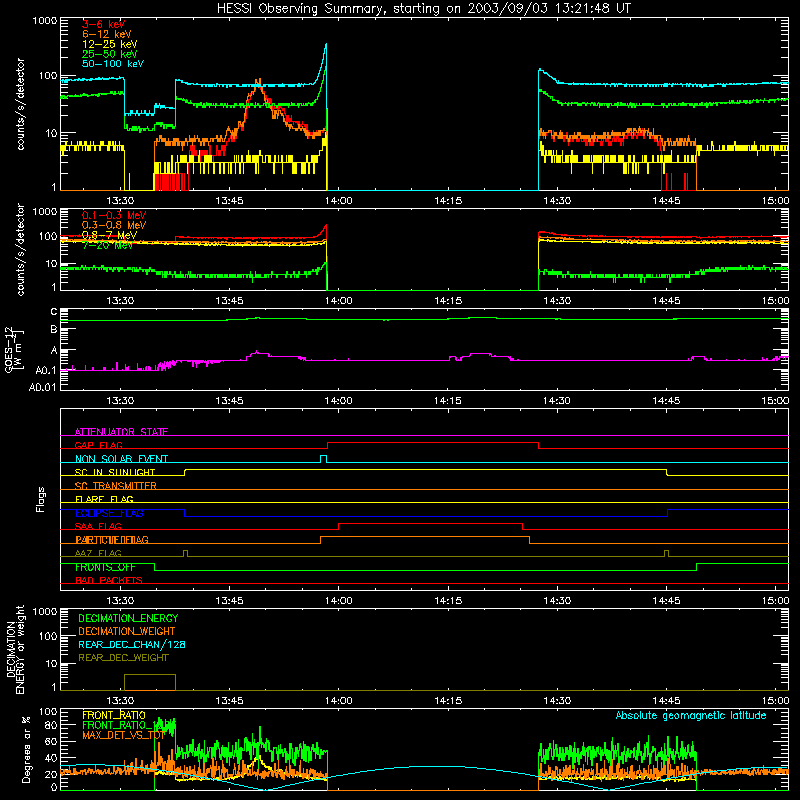
Task: Click the REAR_DEC_WEIGHT legend label
Action: (123, 658)
